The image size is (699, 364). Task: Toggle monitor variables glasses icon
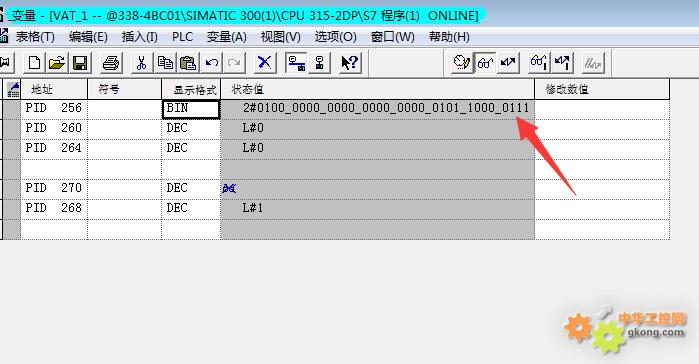[x=485, y=63]
